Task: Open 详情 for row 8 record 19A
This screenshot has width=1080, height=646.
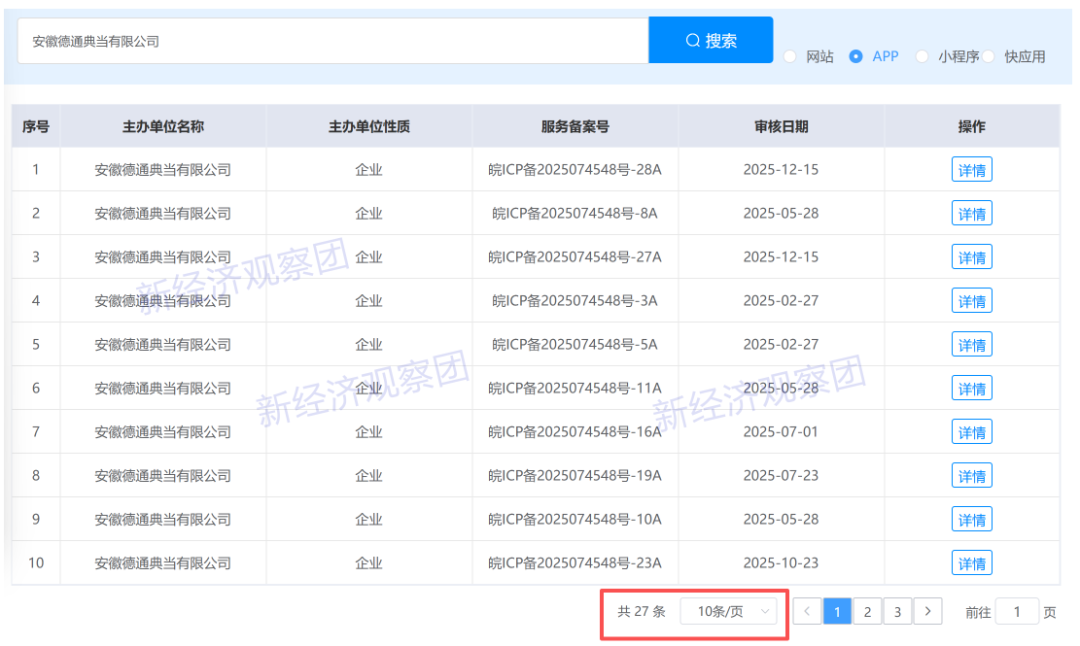Action: 971,476
